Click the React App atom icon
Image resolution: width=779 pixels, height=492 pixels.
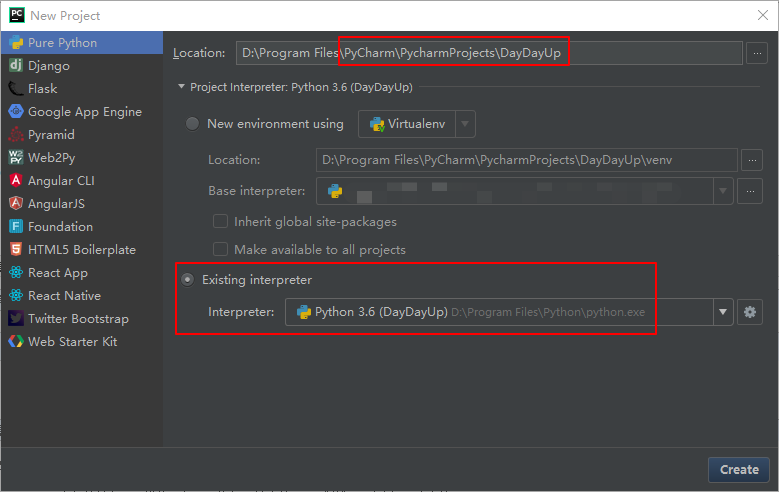16,272
